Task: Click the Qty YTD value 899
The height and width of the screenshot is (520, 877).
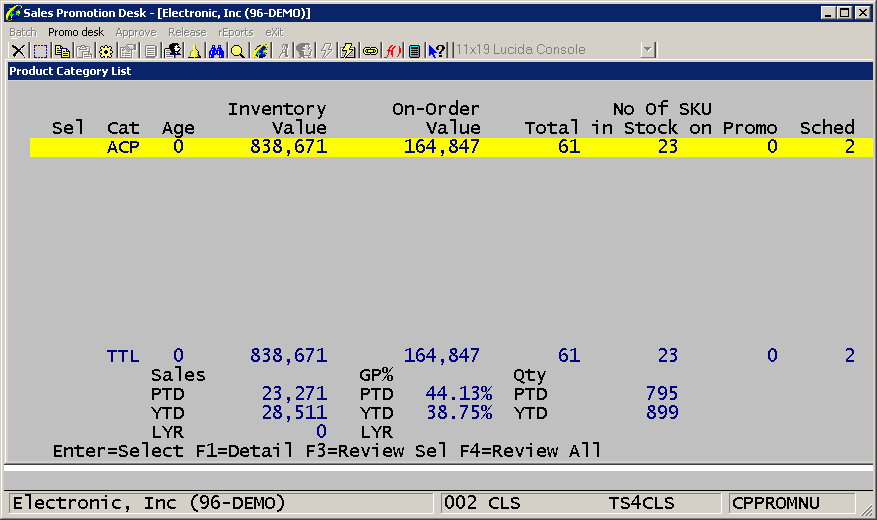Action: (x=662, y=413)
